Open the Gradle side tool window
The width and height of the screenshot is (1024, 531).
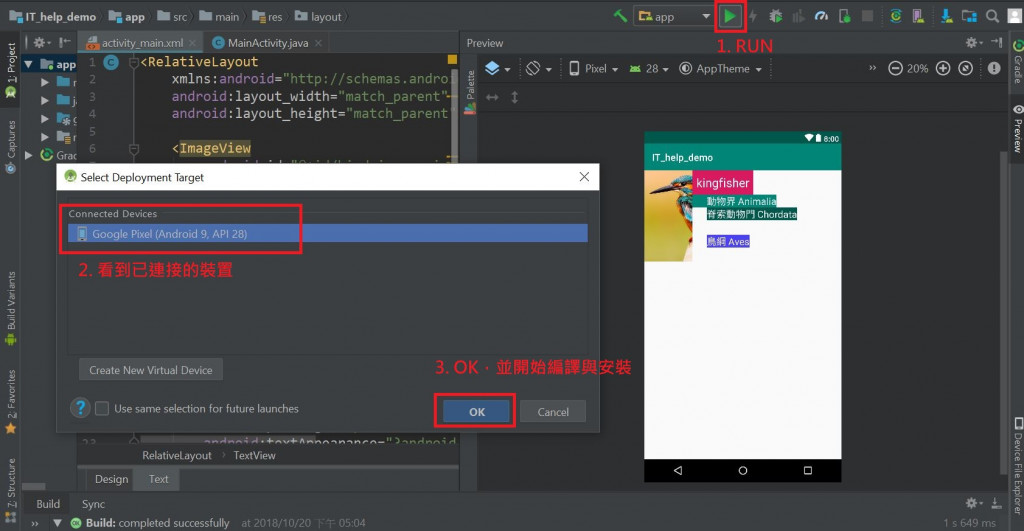(x=1017, y=62)
